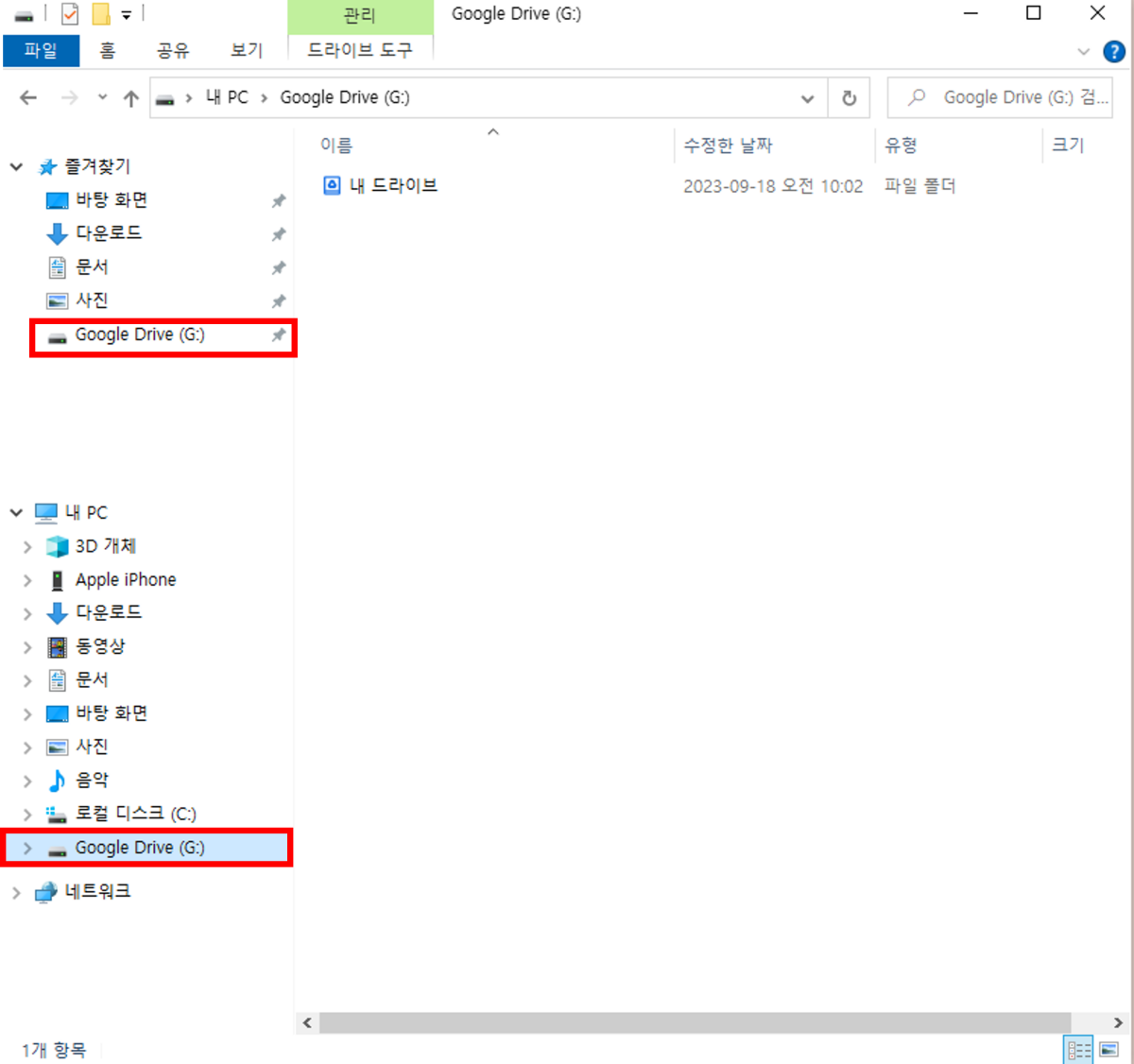The image size is (1134, 1064).
Task: Select 내 PC in the navigation pane
Action: [86, 512]
